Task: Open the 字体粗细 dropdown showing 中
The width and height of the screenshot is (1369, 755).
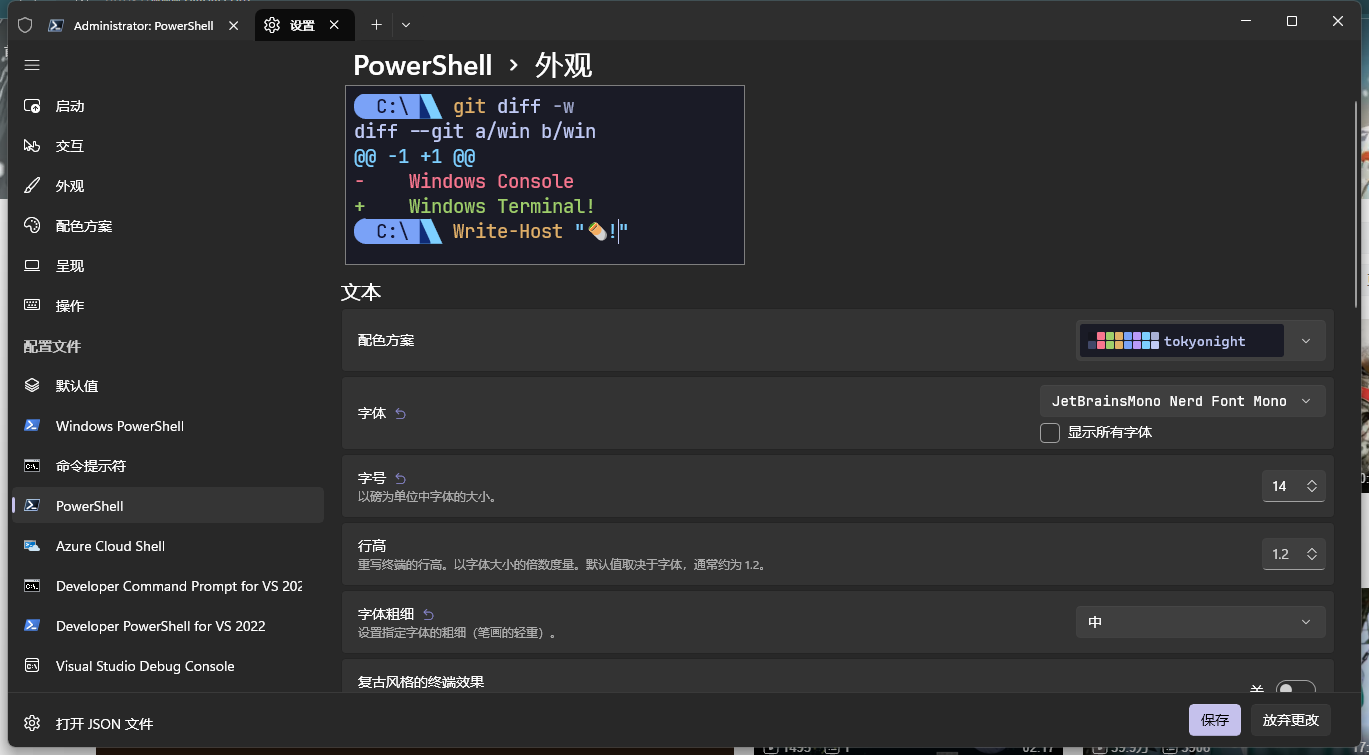Action: [1201, 622]
